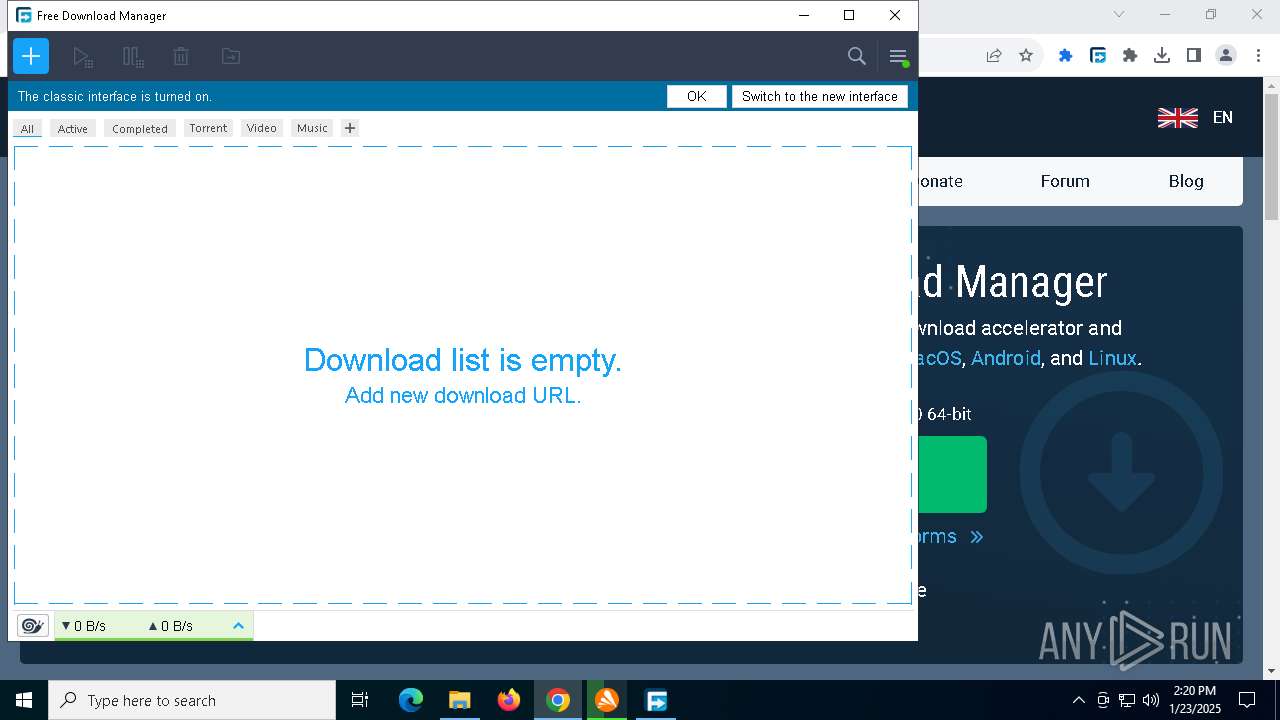1280x720 pixels.
Task: Click the start download toolbar icon
Action: pos(83,57)
